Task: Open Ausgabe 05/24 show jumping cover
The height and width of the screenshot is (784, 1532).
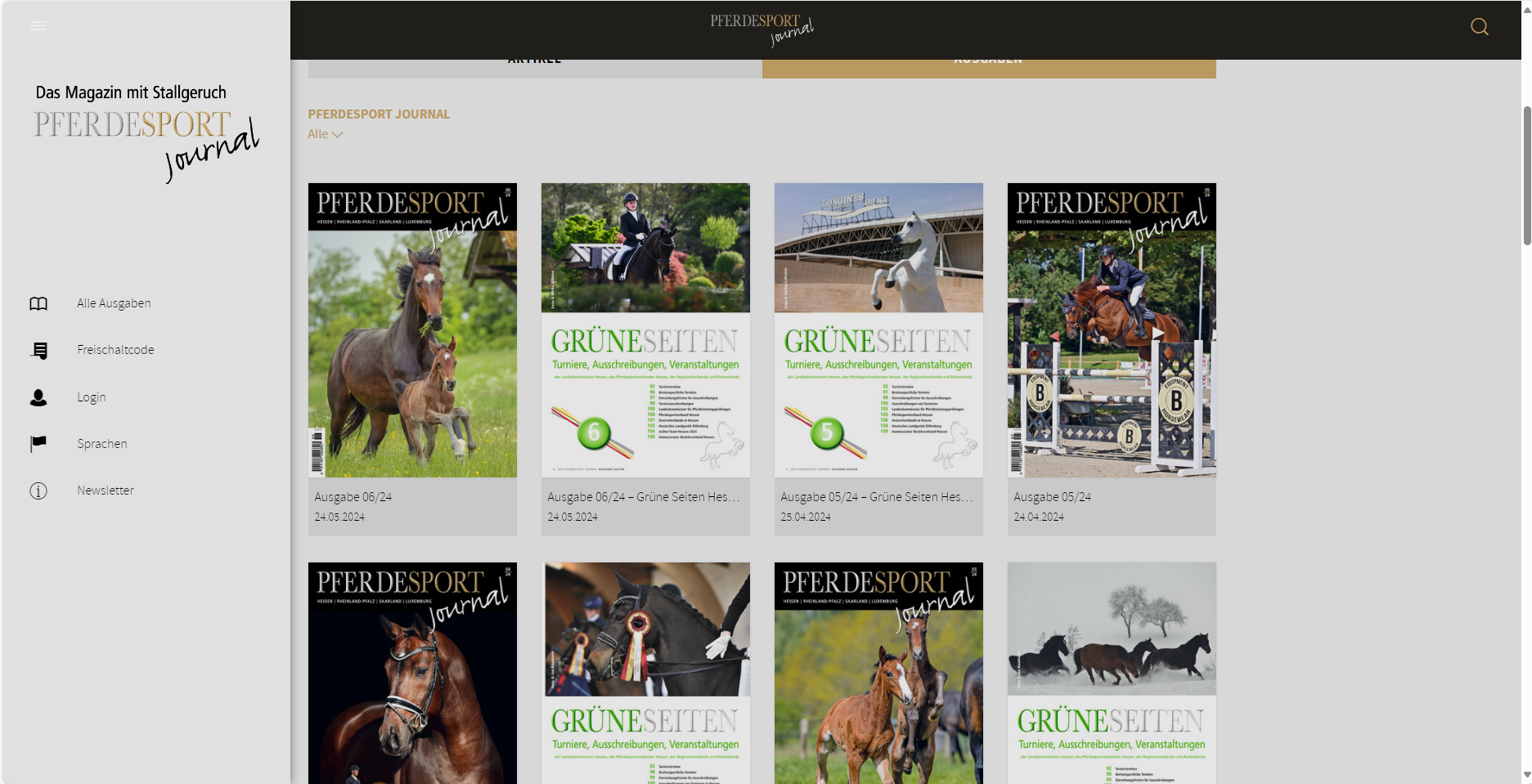Action: tap(1112, 330)
